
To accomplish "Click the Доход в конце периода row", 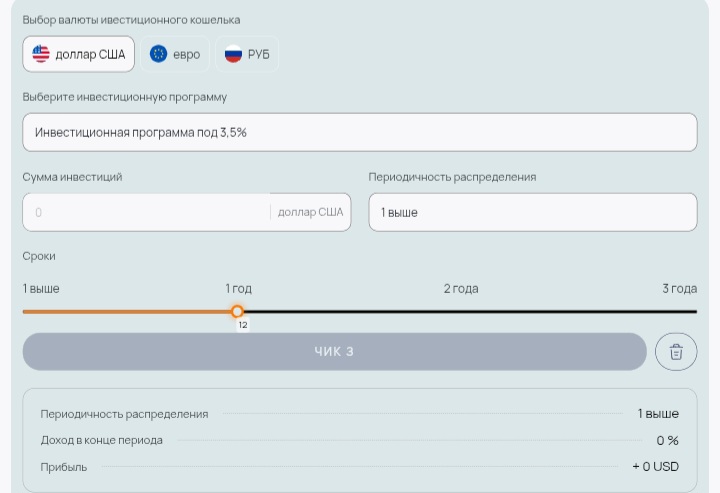I will (359, 441).
